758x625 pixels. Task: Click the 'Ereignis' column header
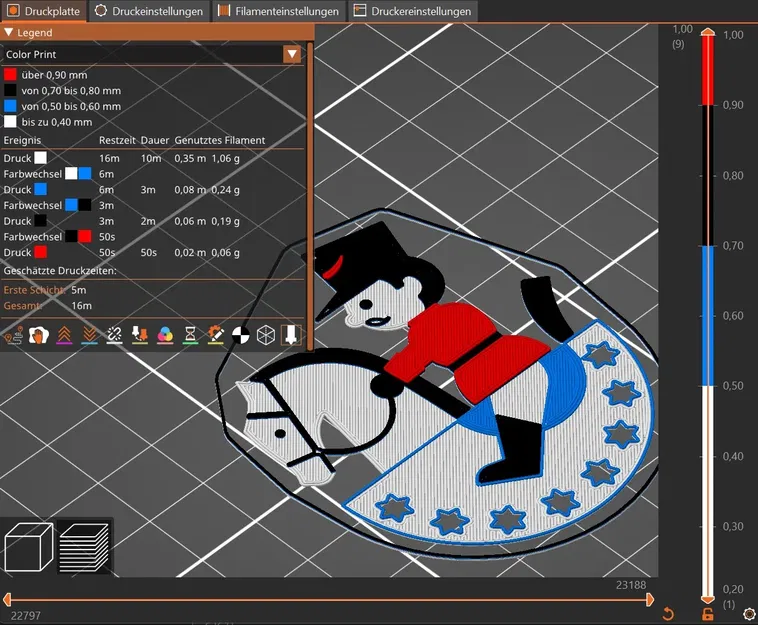click(22, 140)
